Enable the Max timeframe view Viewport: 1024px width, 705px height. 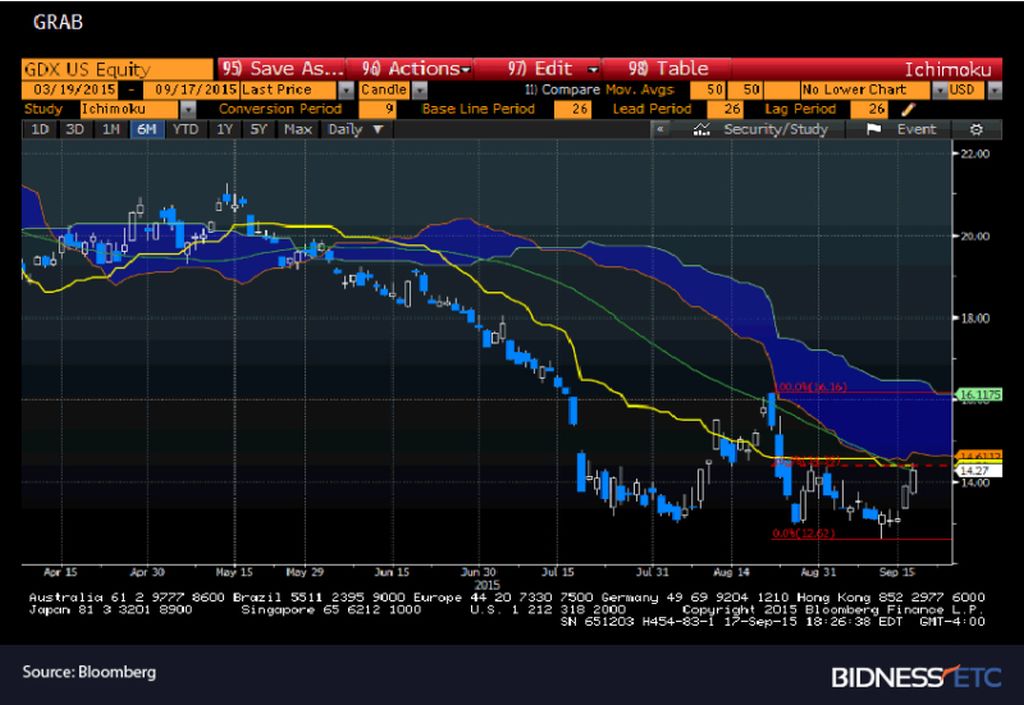click(297, 129)
